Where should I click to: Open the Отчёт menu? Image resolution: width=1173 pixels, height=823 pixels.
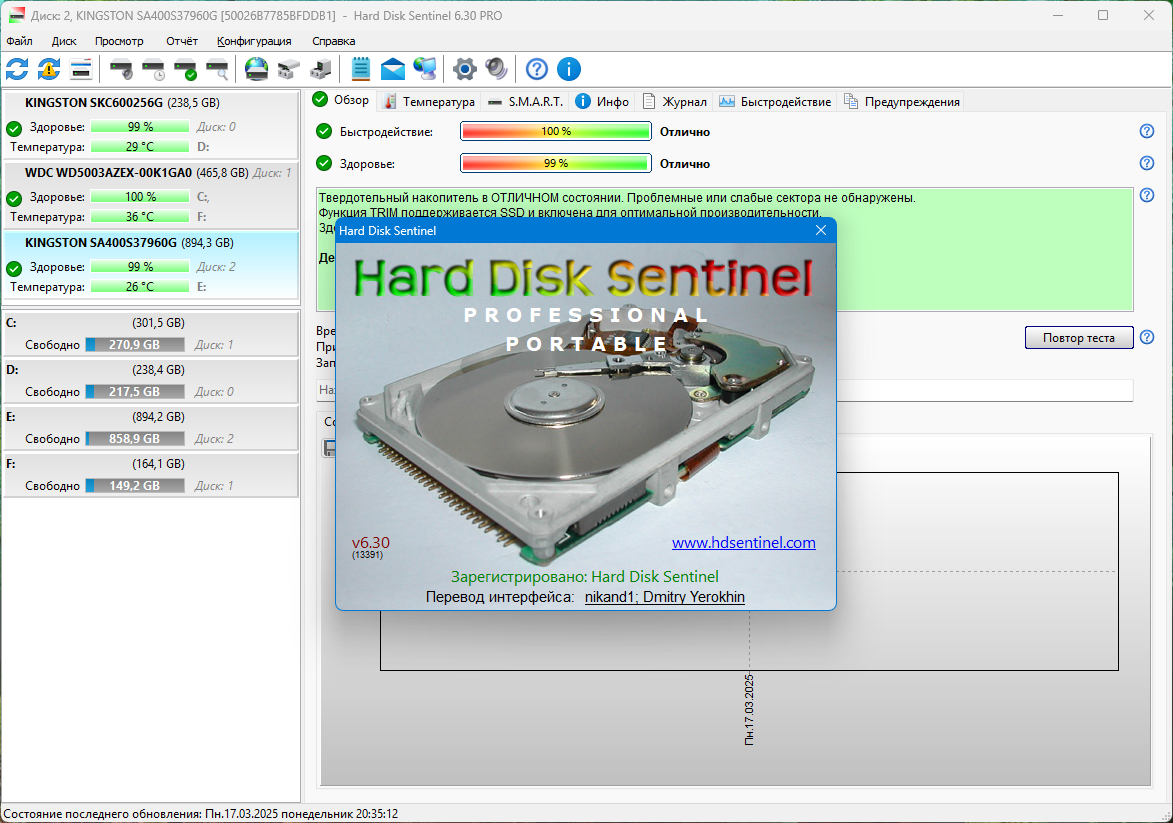tap(182, 41)
